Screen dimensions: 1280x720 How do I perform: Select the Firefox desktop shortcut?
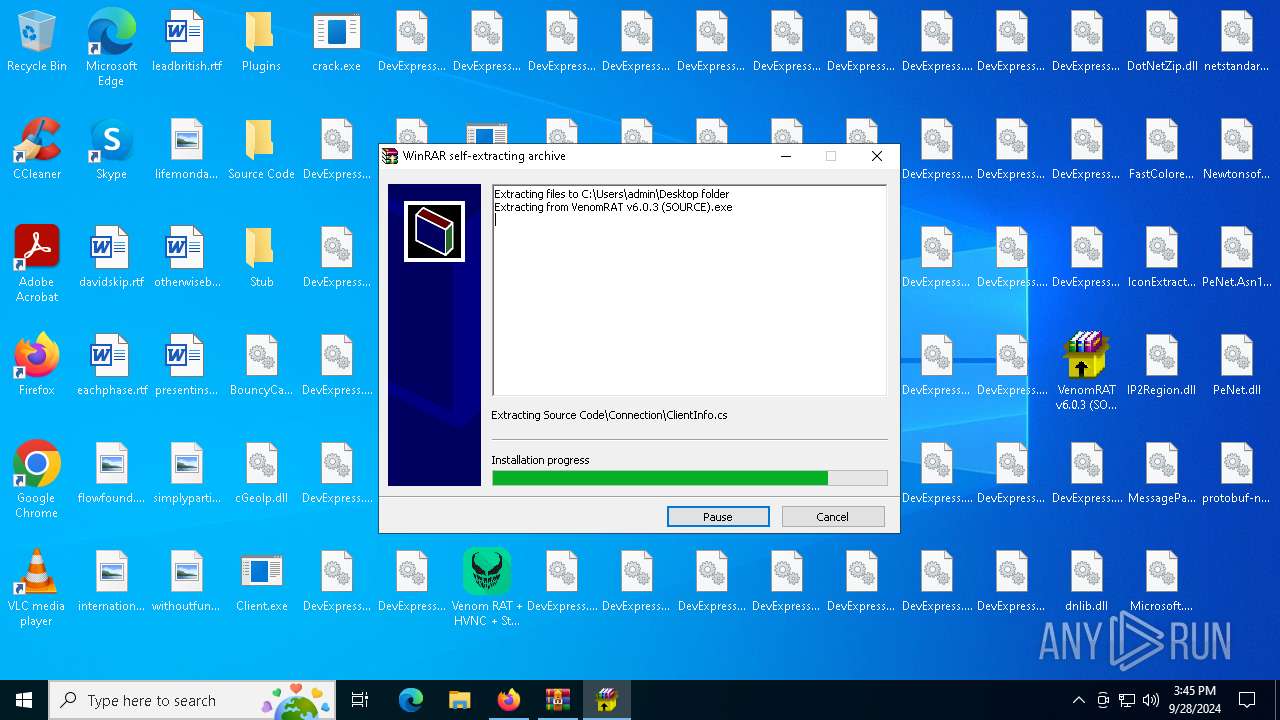[x=37, y=365]
